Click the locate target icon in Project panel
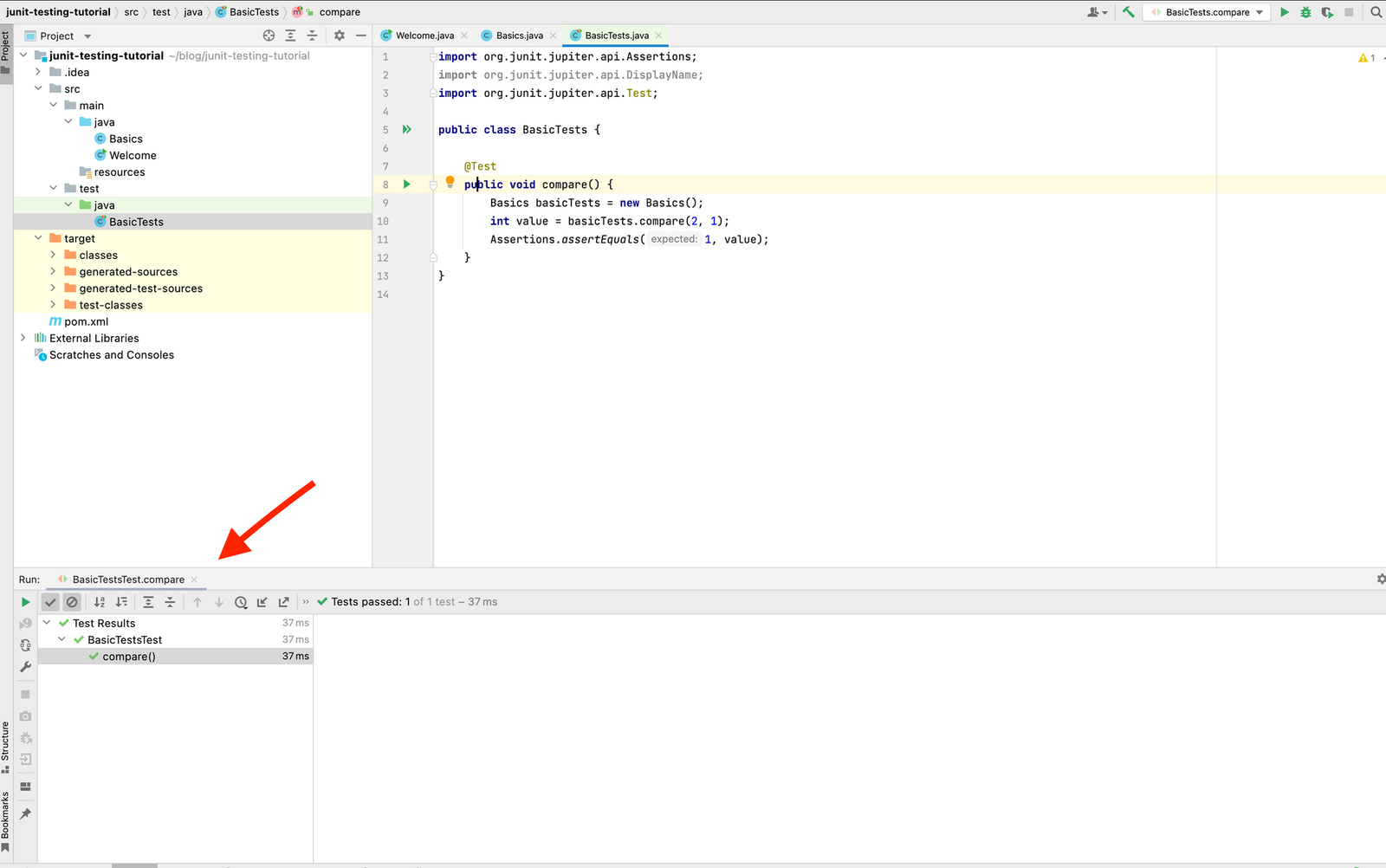The height and width of the screenshot is (868, 1386). pyautogui.click(x=269, y=36)
